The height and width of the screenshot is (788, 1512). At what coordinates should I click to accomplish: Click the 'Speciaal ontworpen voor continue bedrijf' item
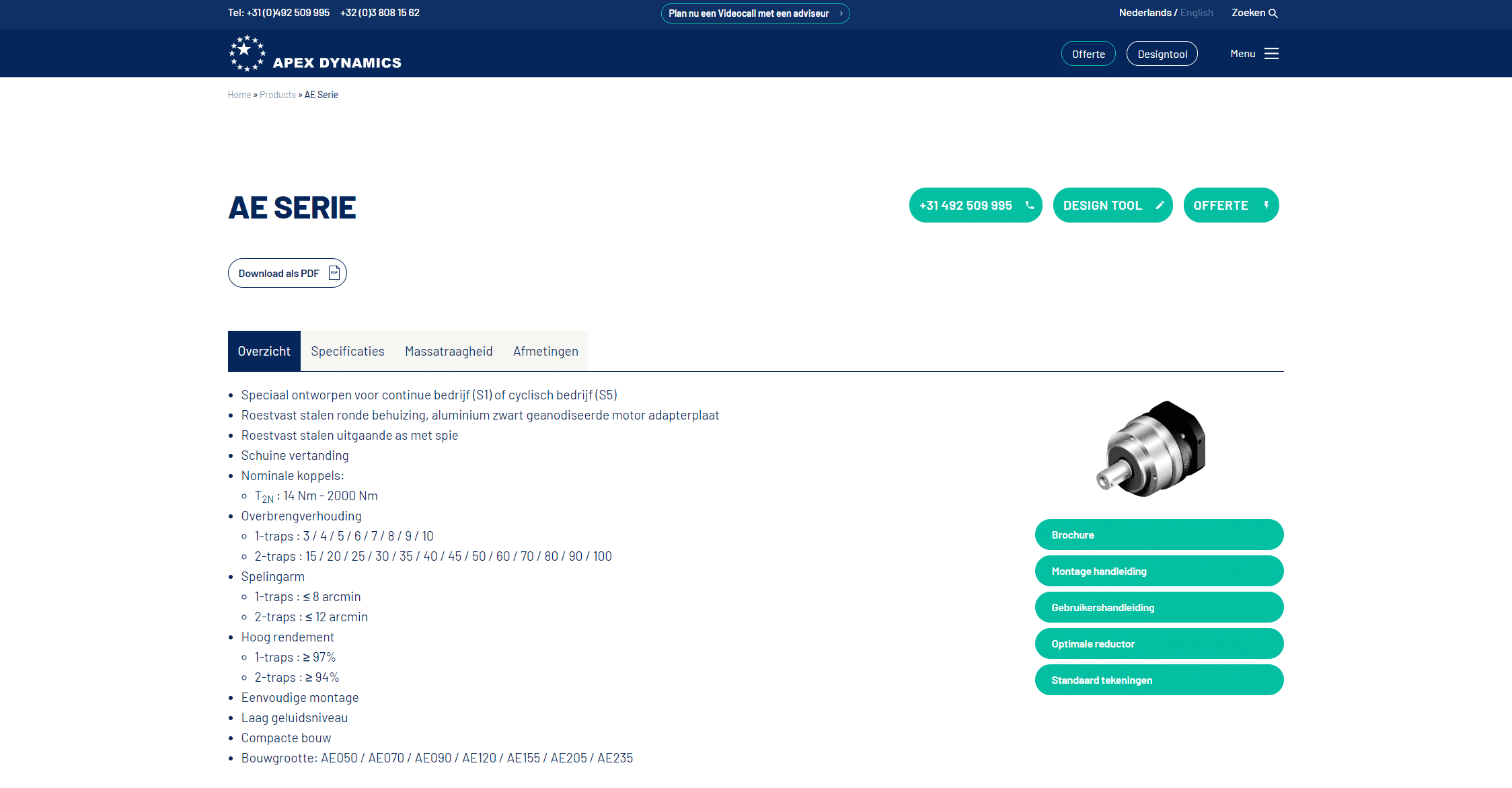[x=429, y=395]
